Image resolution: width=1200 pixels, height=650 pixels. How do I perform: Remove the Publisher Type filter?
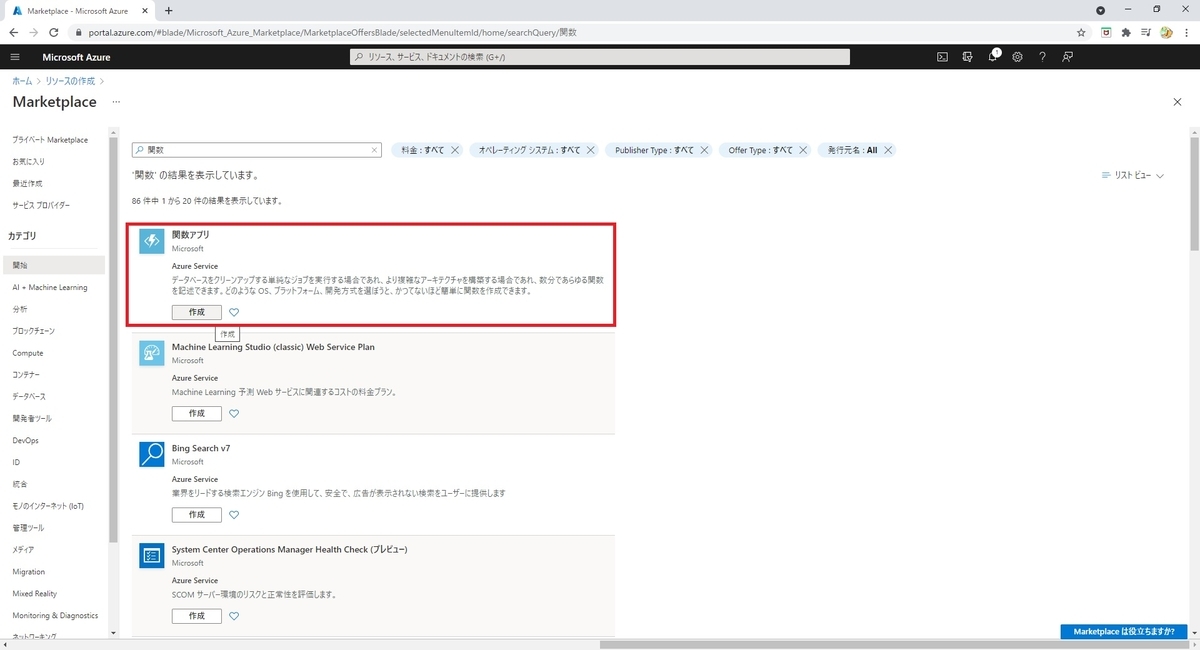coord(704,150)
